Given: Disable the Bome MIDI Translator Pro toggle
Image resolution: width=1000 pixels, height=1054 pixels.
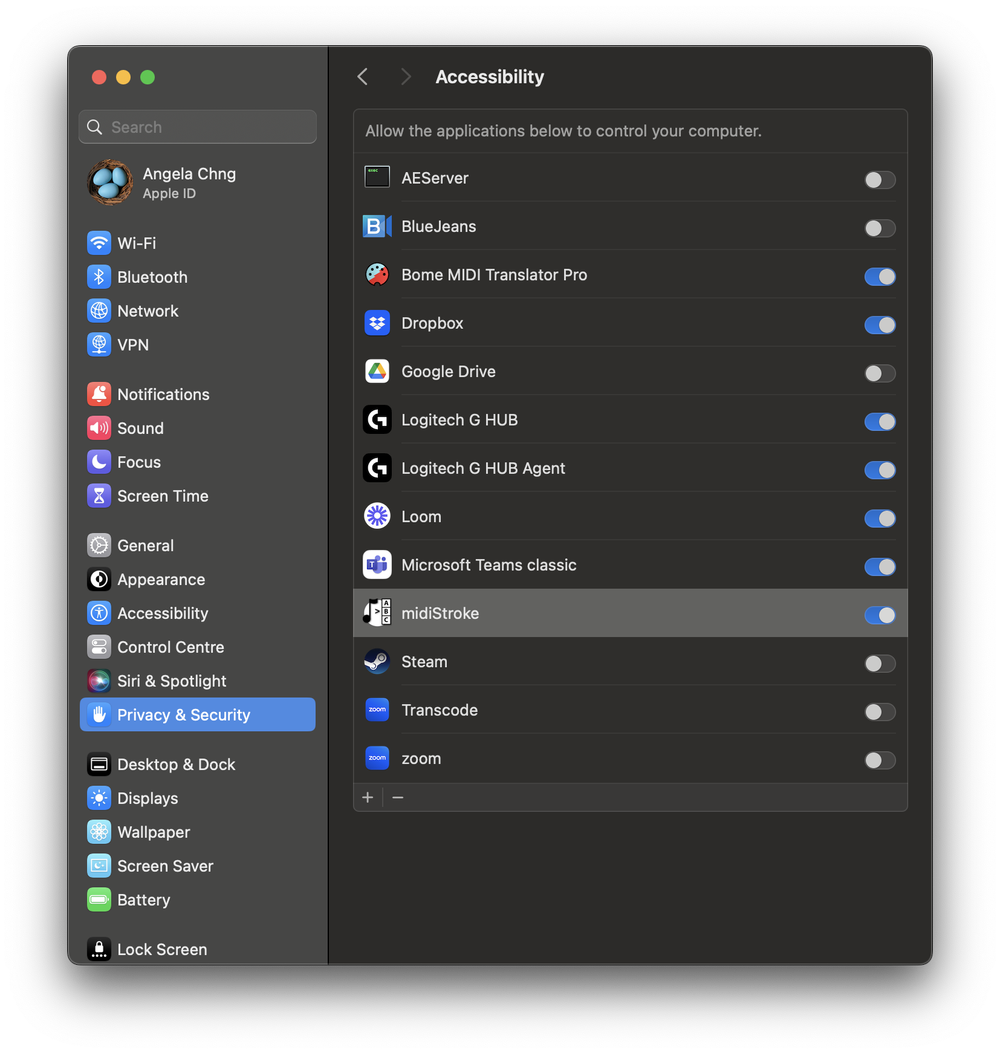Looking at the screenshot, I should pos(880,276).
